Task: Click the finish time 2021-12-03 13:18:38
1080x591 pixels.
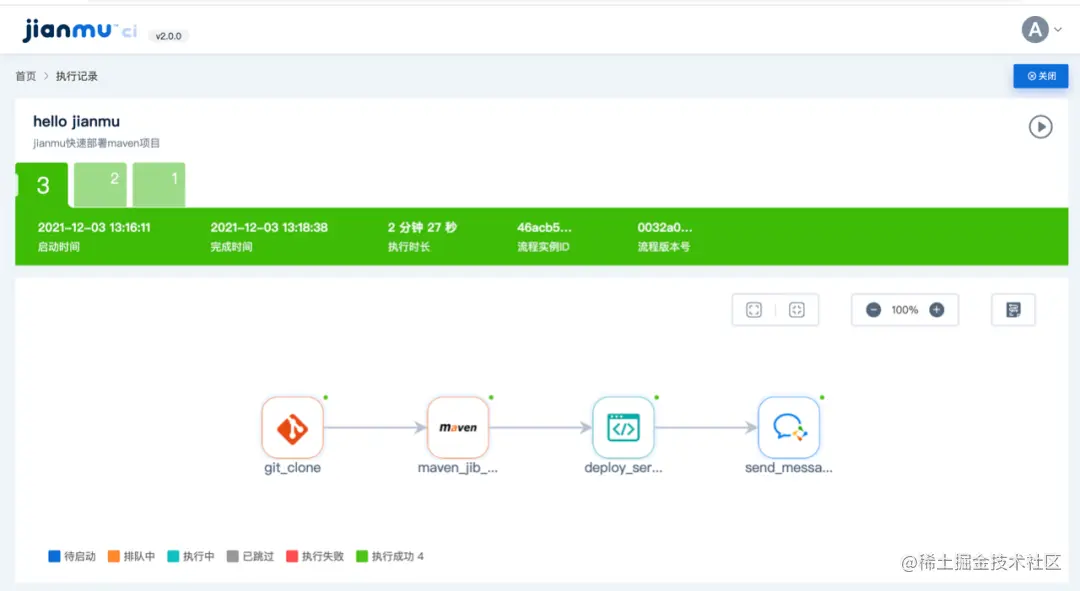Action: click(269, 227)
